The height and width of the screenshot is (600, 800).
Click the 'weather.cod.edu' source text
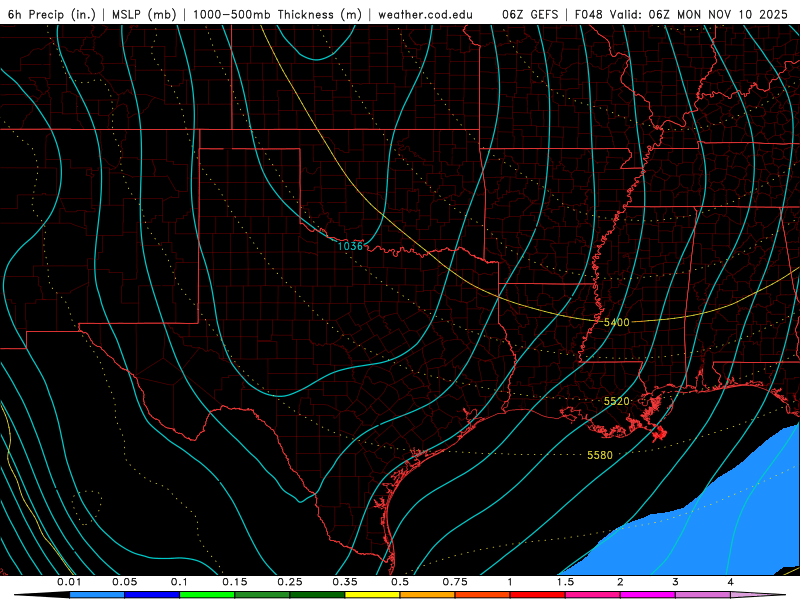425,14
